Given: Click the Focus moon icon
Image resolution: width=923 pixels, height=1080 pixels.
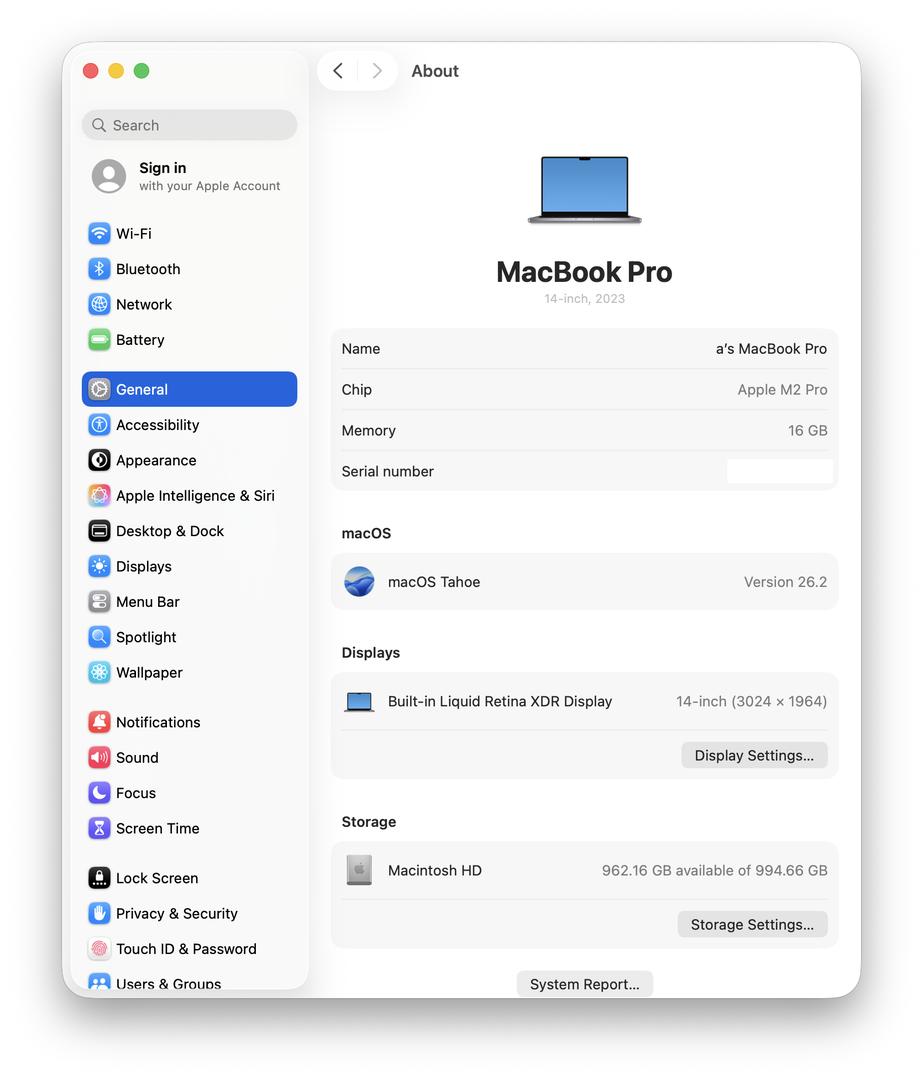Looking at the screenshot, I should pyautogui.click(x=99, y=793).
